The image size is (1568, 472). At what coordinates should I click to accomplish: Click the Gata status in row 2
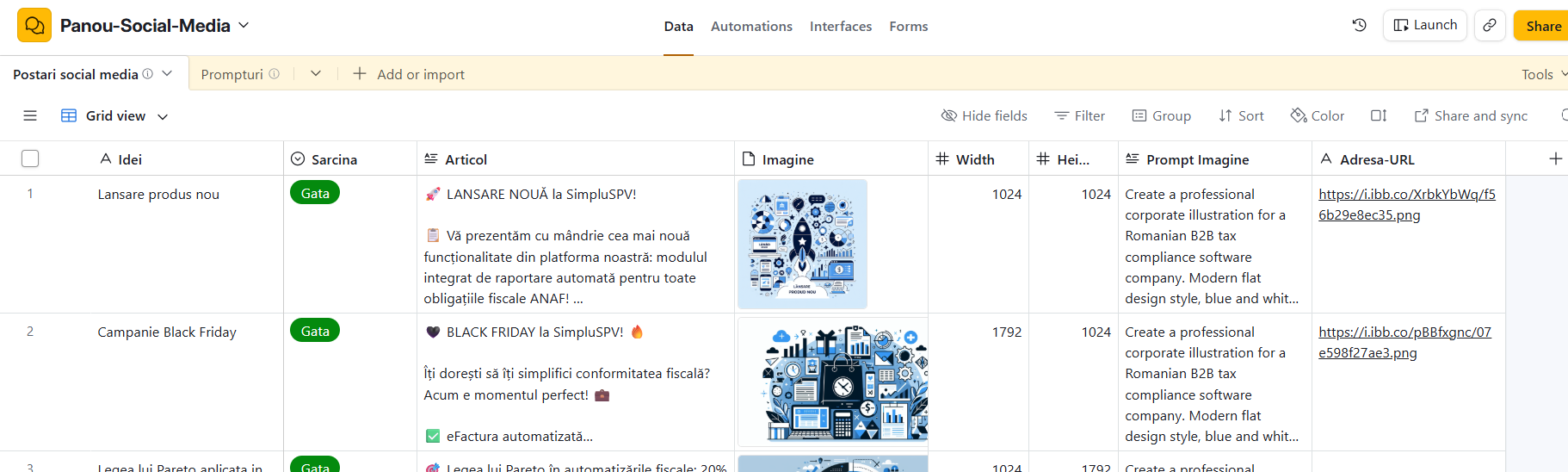click(x=315, y=331)
